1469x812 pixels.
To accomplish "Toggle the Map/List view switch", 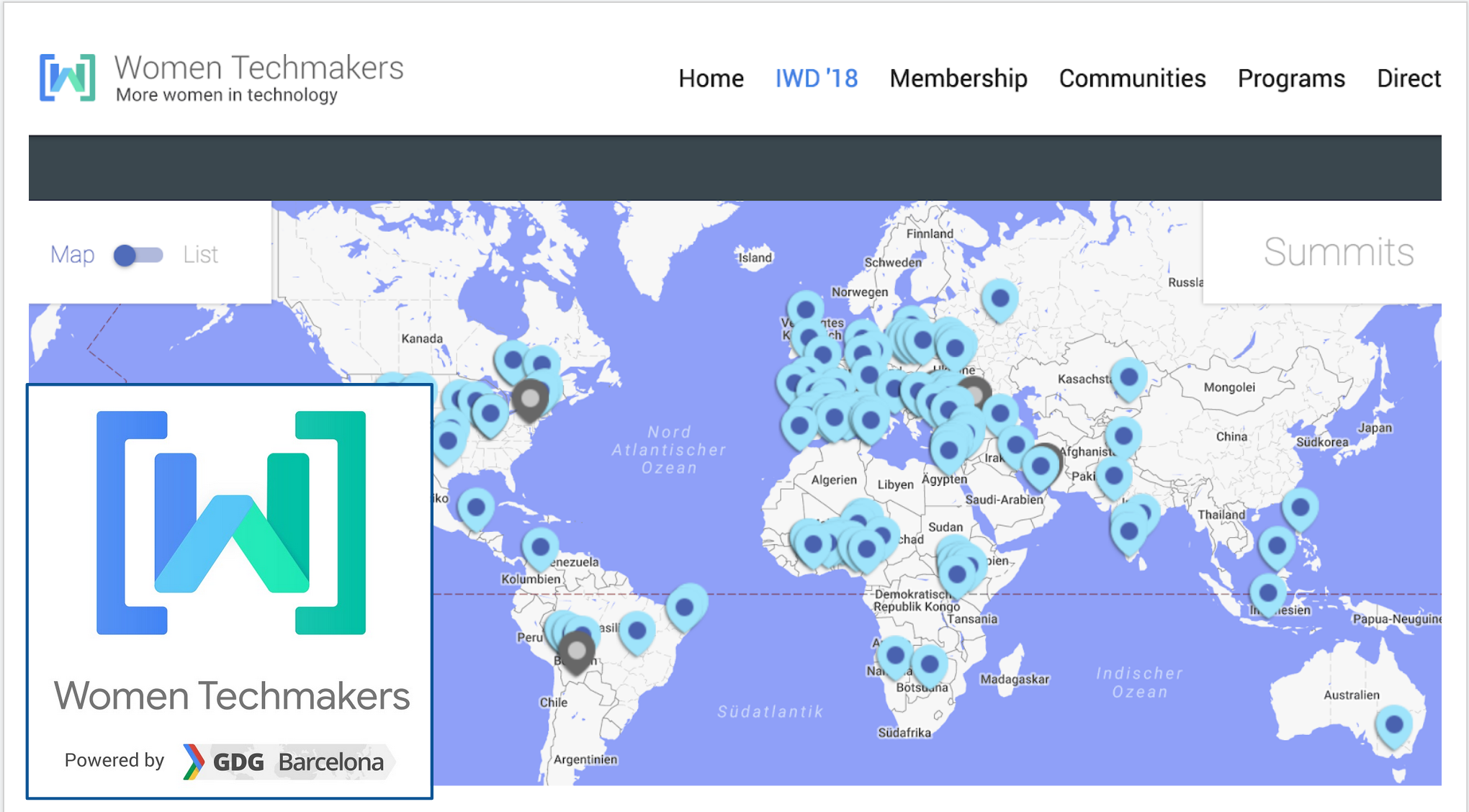I will pyautogui.click(x=138, y=255).
